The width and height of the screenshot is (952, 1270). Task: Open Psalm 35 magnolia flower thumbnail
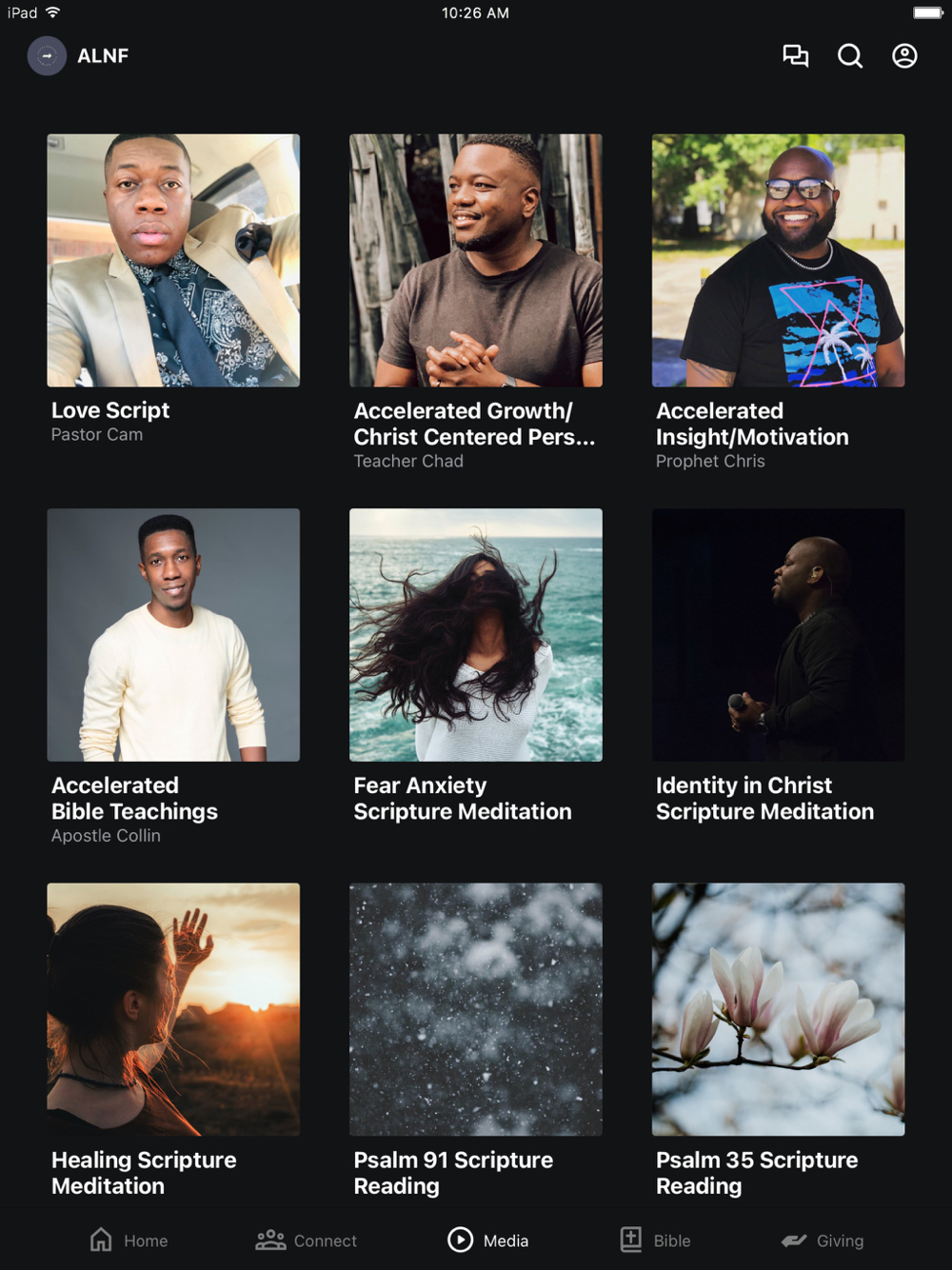click(779, 1009)
